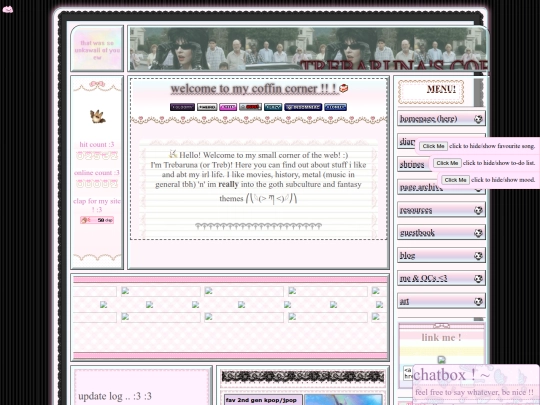Viewport: 540px width, 405px height.
Task: Open the shrines menu item
Action: (414, 165)
